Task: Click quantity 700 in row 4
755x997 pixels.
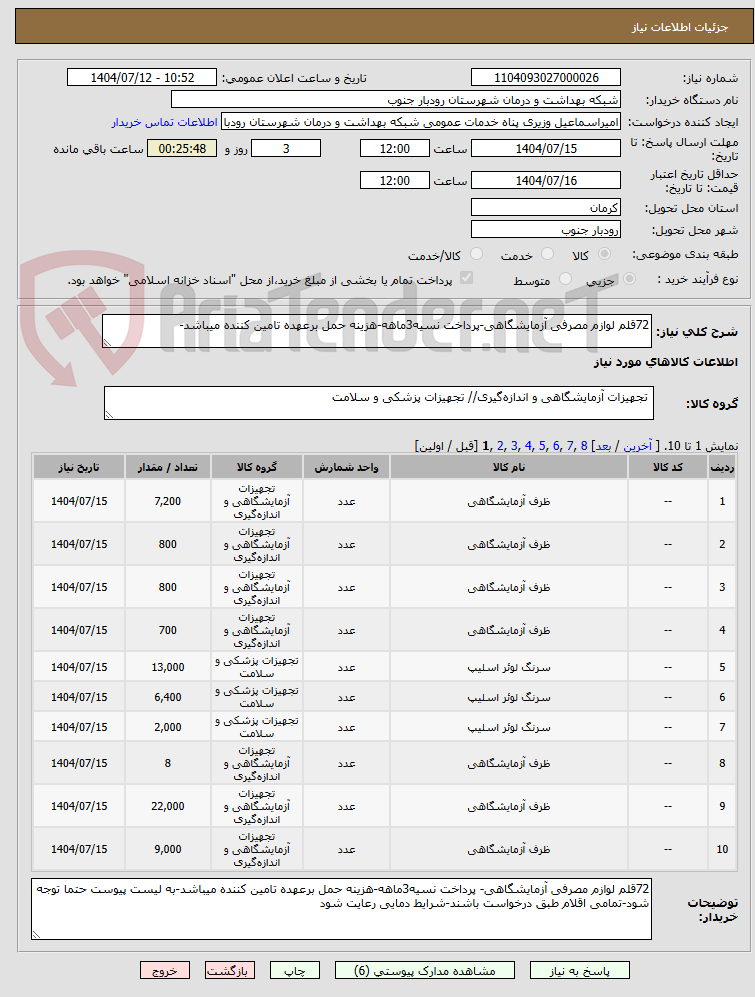Action: tap(168, 630)
